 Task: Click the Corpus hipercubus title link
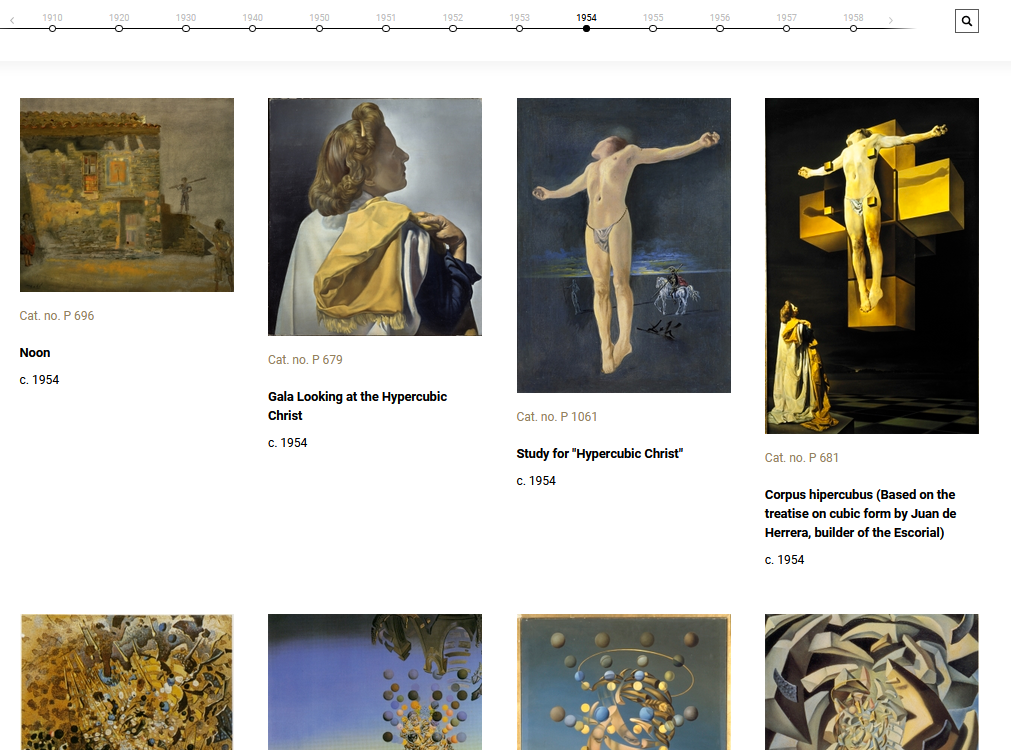click(x=860, y=513)
